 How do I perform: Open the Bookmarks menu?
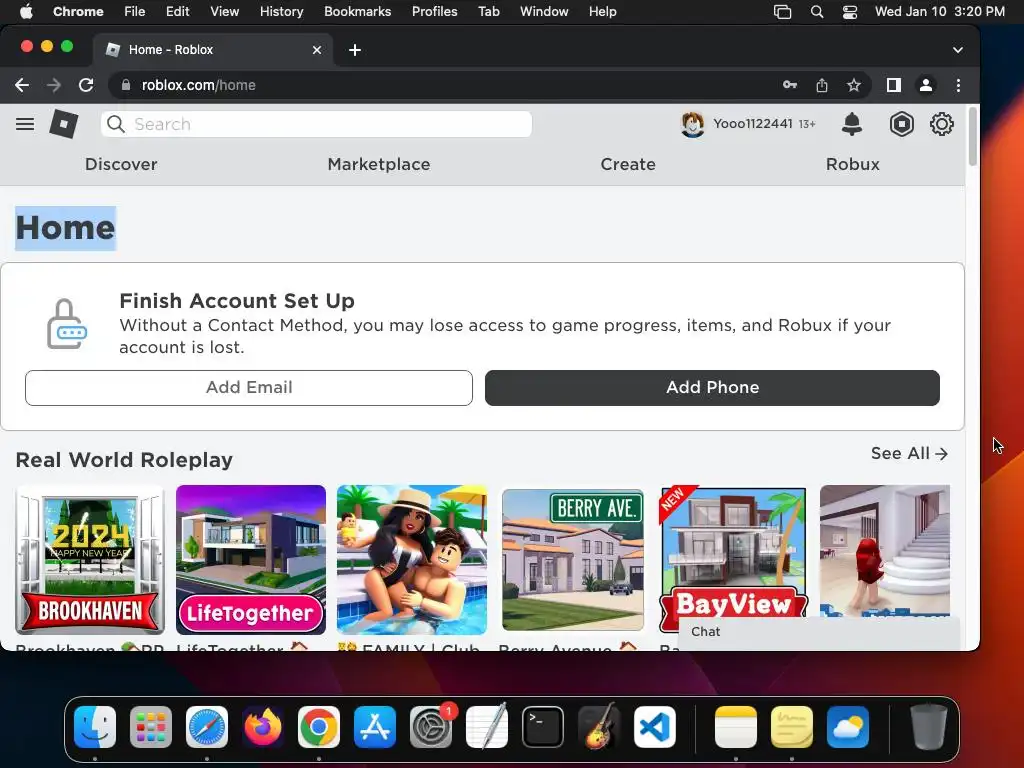point(357,12)
